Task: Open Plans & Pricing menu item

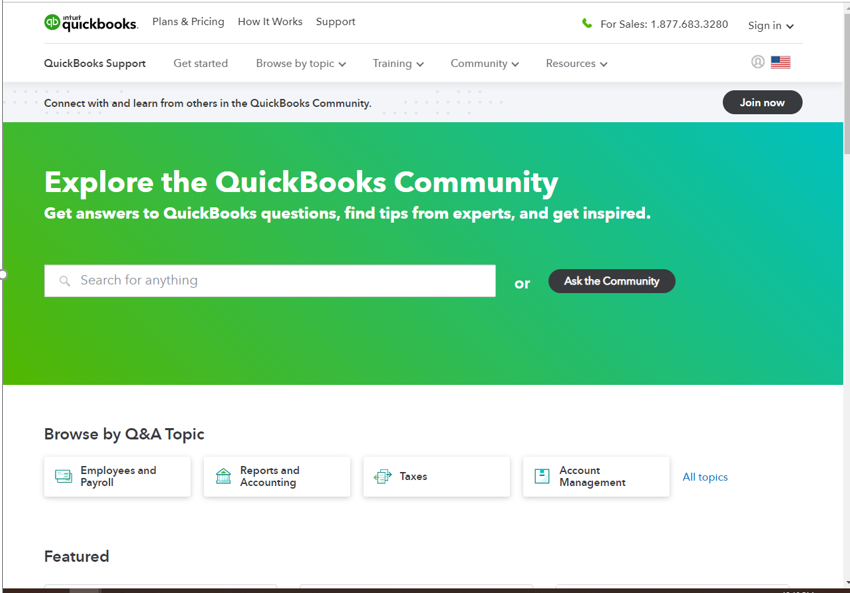Action: point(188,22)
